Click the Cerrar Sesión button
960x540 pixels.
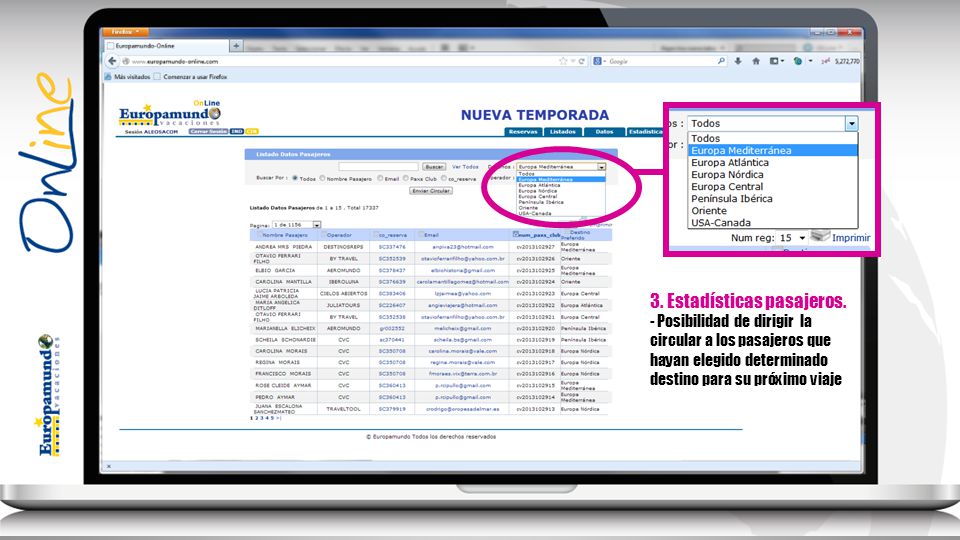click(208, 132)
